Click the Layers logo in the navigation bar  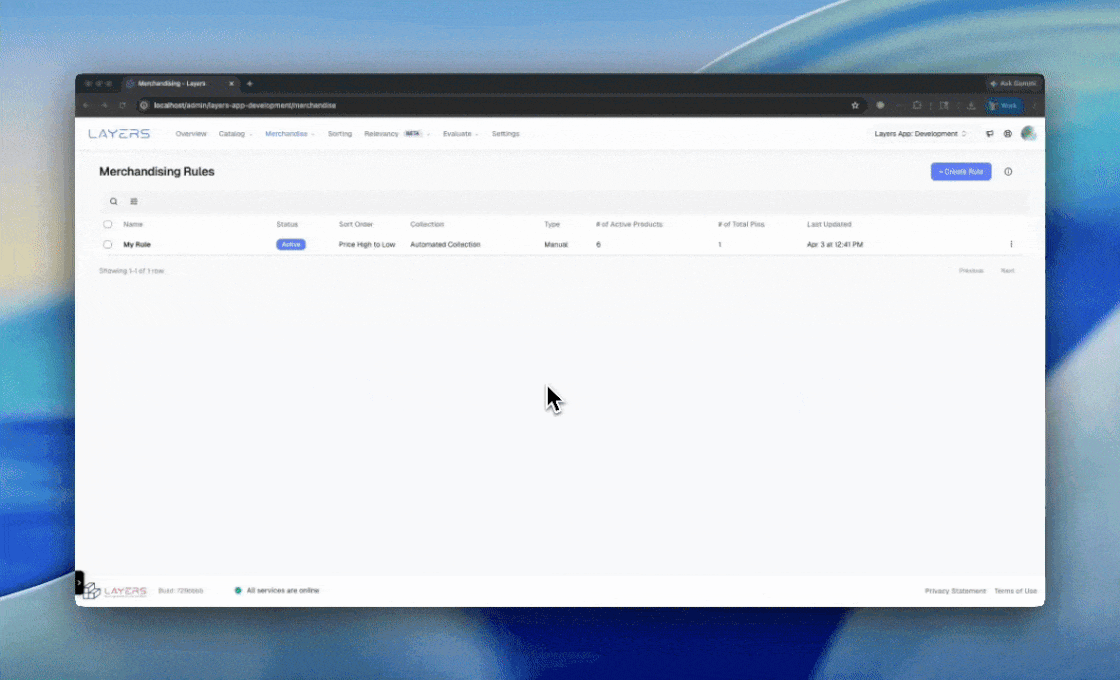pyautogui.click(x=117, y=133)
